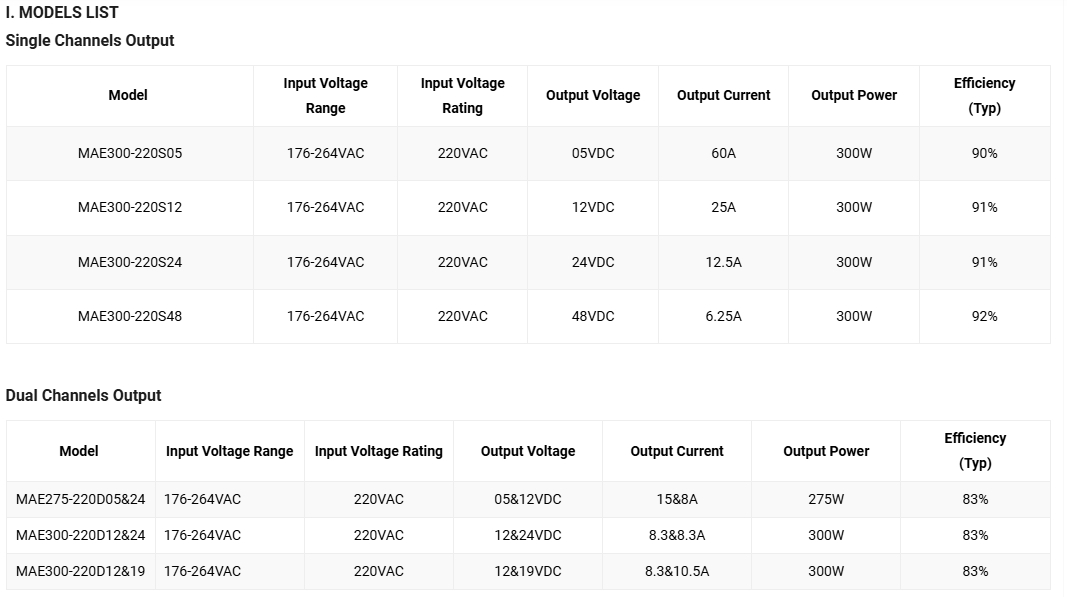Select the 48VDC output voltage cell
Image resolution: width=1067 pixels, height=597 pixels.
[593, 317]
